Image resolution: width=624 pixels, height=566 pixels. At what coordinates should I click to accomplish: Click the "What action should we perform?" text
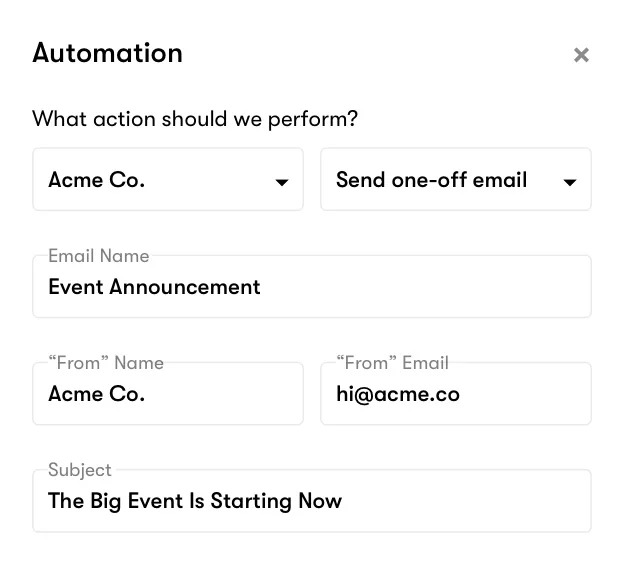point(195,119)
